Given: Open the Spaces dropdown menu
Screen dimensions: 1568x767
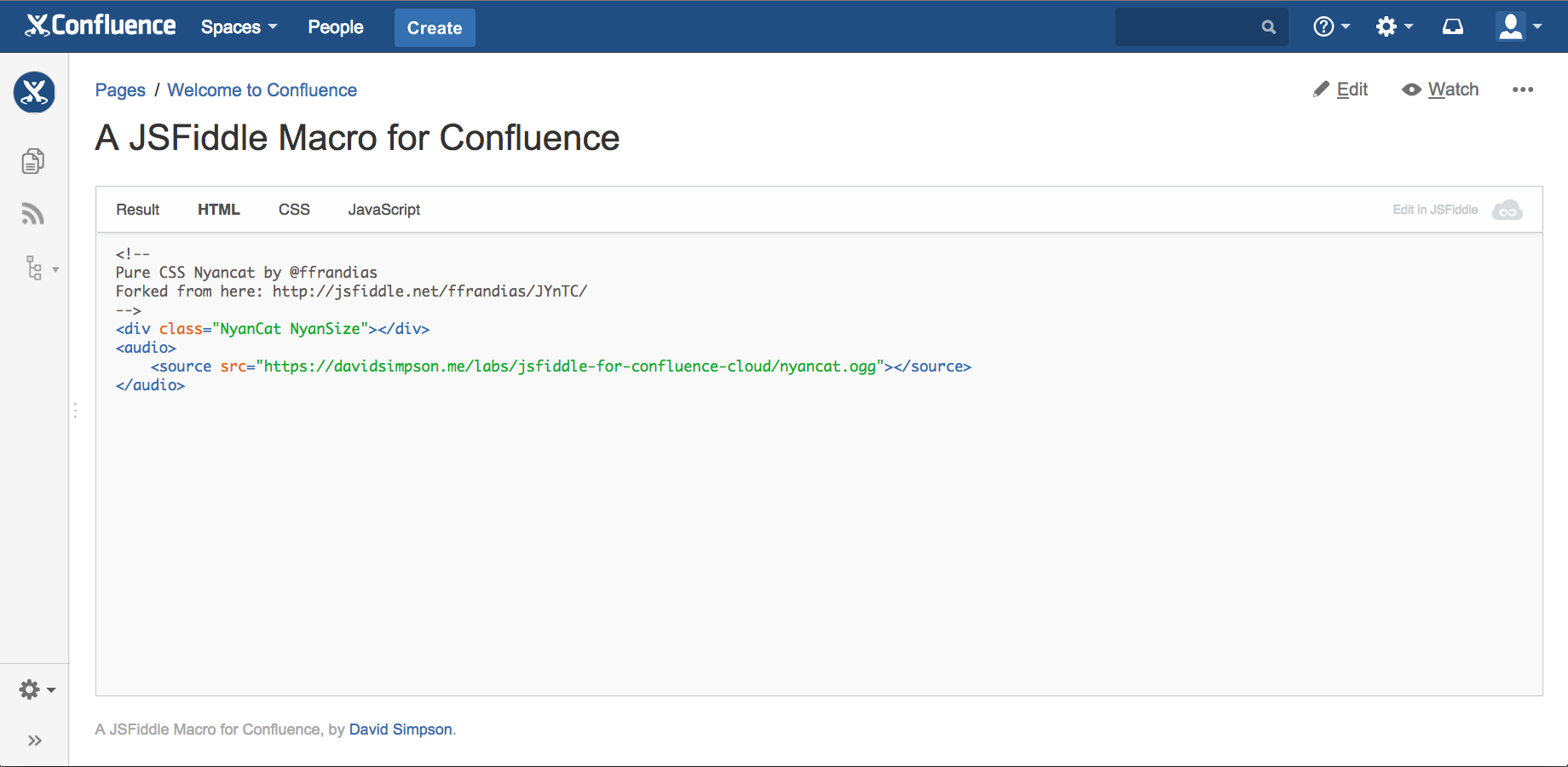Looking at the screenshot, I should click(239, 27).
